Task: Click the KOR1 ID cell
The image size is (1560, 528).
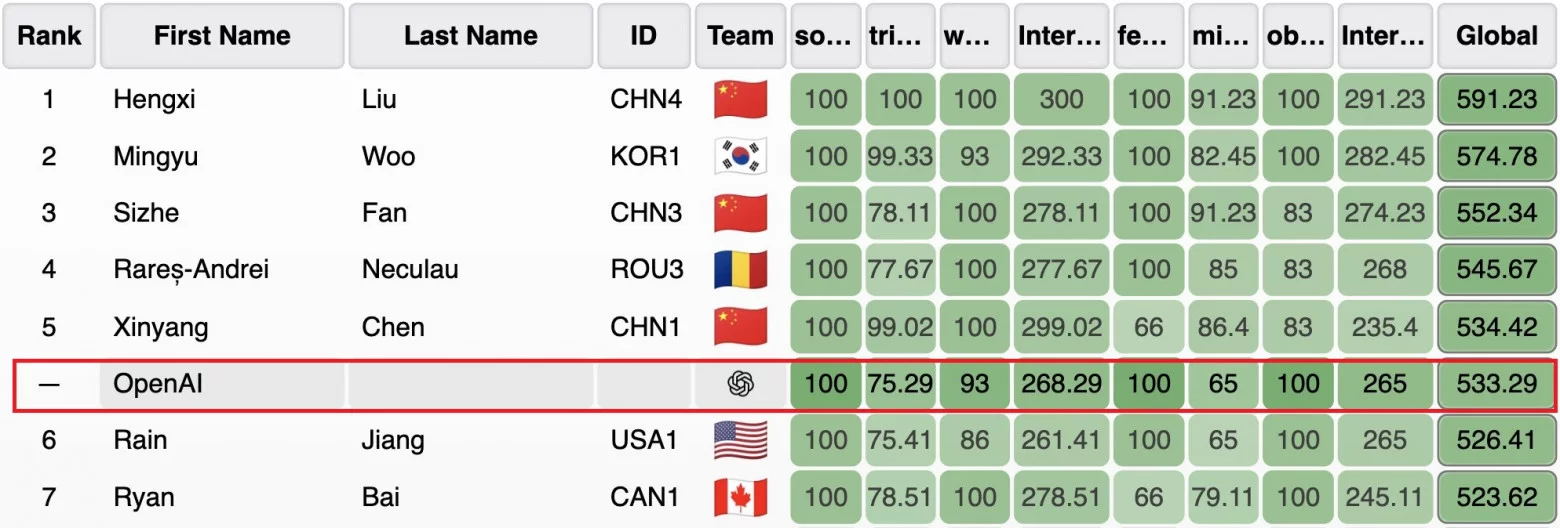Action: click(644, 157)
